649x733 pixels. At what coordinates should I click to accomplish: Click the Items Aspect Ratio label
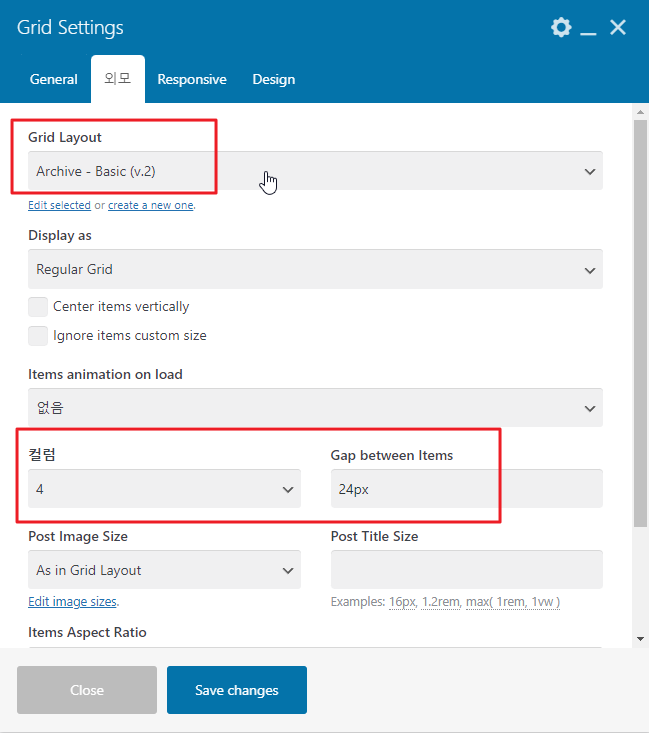pyautogui.click(x=87, y=632)
